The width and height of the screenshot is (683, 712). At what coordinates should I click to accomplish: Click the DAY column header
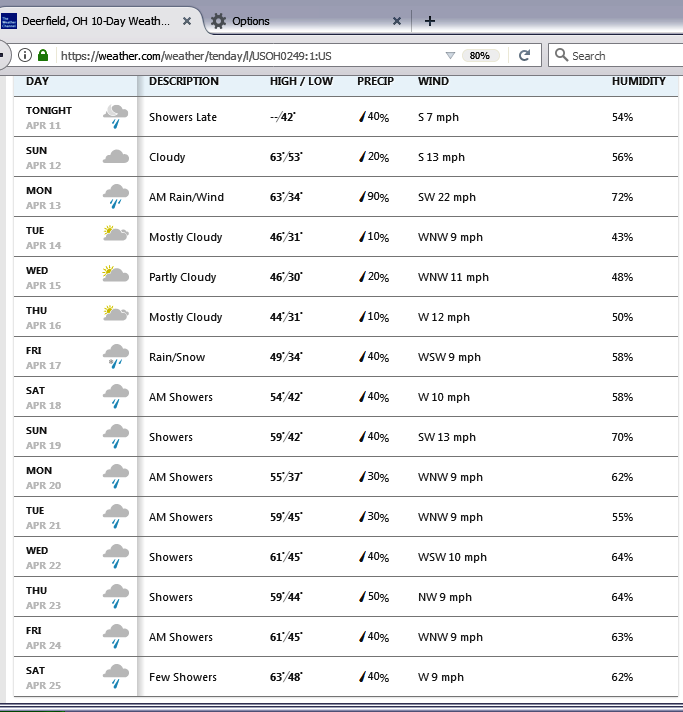point(37,81)
